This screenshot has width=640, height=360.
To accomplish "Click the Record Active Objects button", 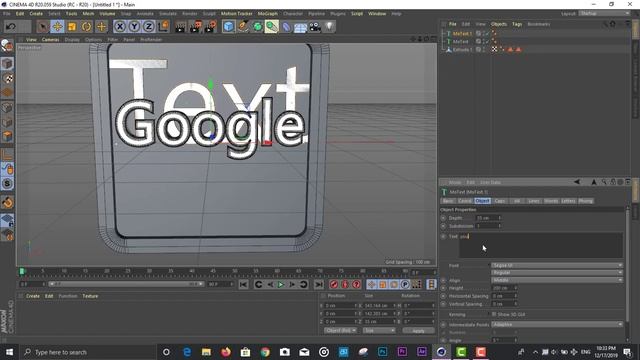I will 333,284.
